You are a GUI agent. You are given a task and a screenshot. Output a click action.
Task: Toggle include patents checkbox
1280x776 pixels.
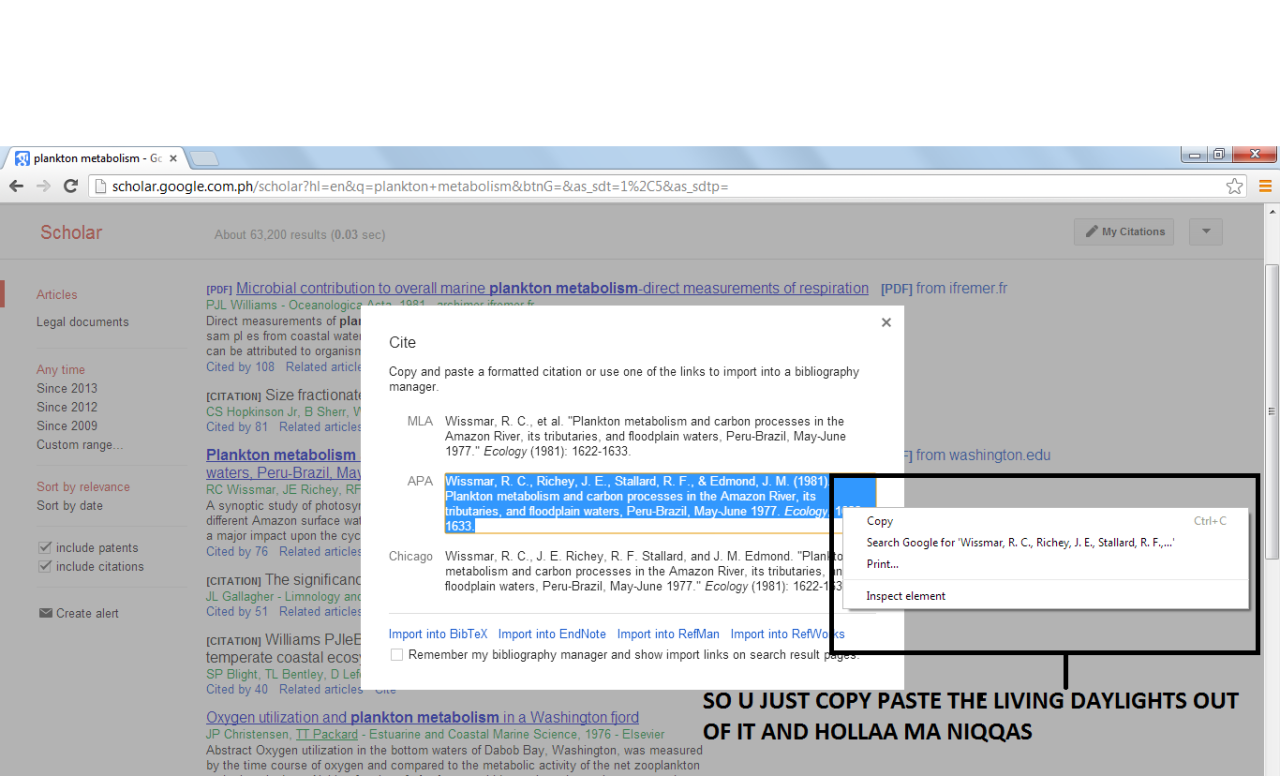click(45, 548)
